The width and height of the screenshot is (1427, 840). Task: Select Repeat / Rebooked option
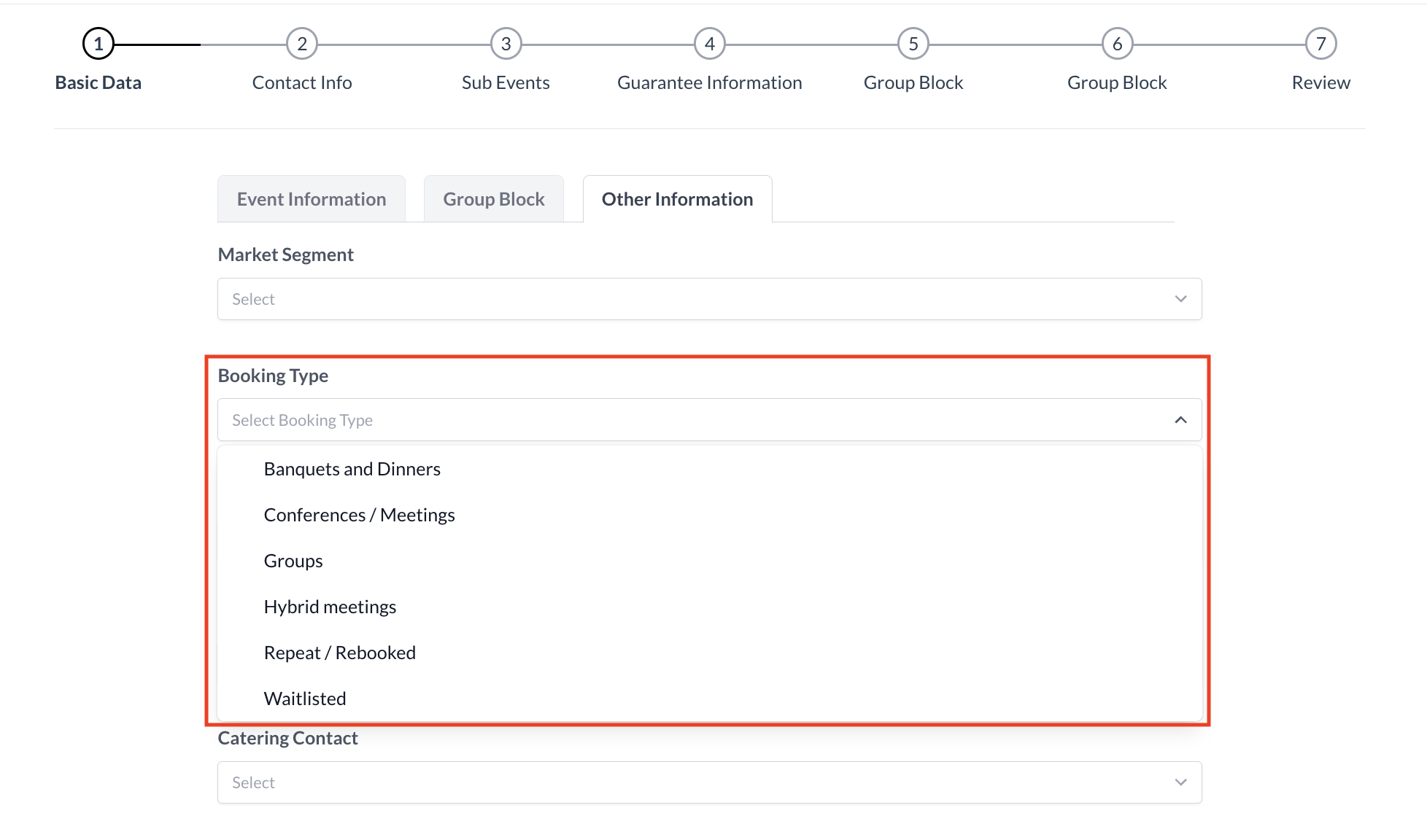tap(339, 652)
